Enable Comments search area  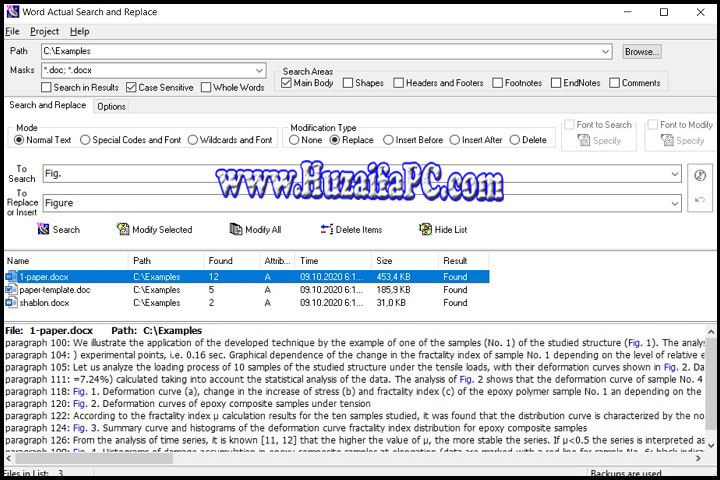[614, 83]
